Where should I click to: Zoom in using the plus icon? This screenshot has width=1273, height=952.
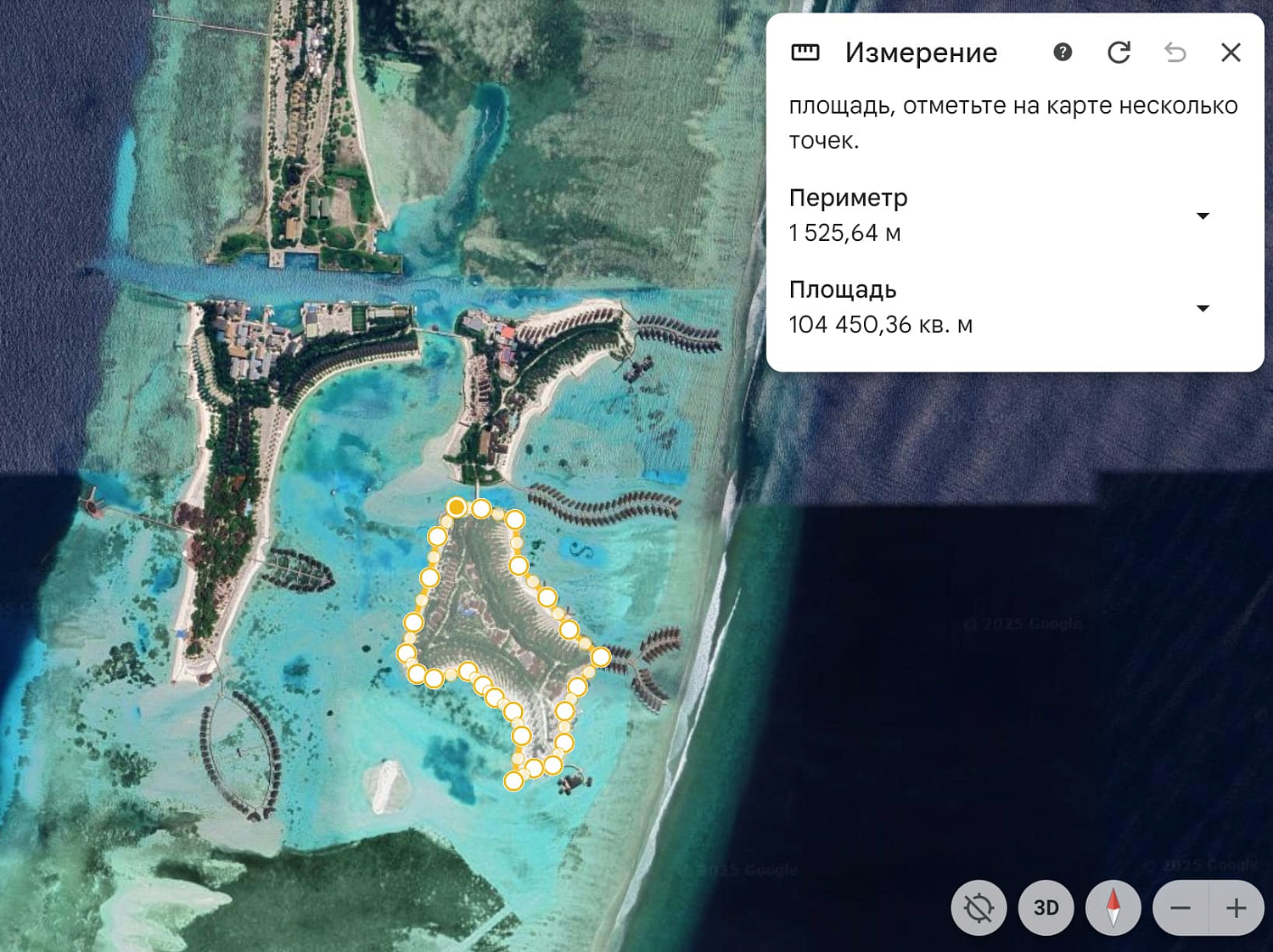pyautogui.click(x=1236, y=908)
